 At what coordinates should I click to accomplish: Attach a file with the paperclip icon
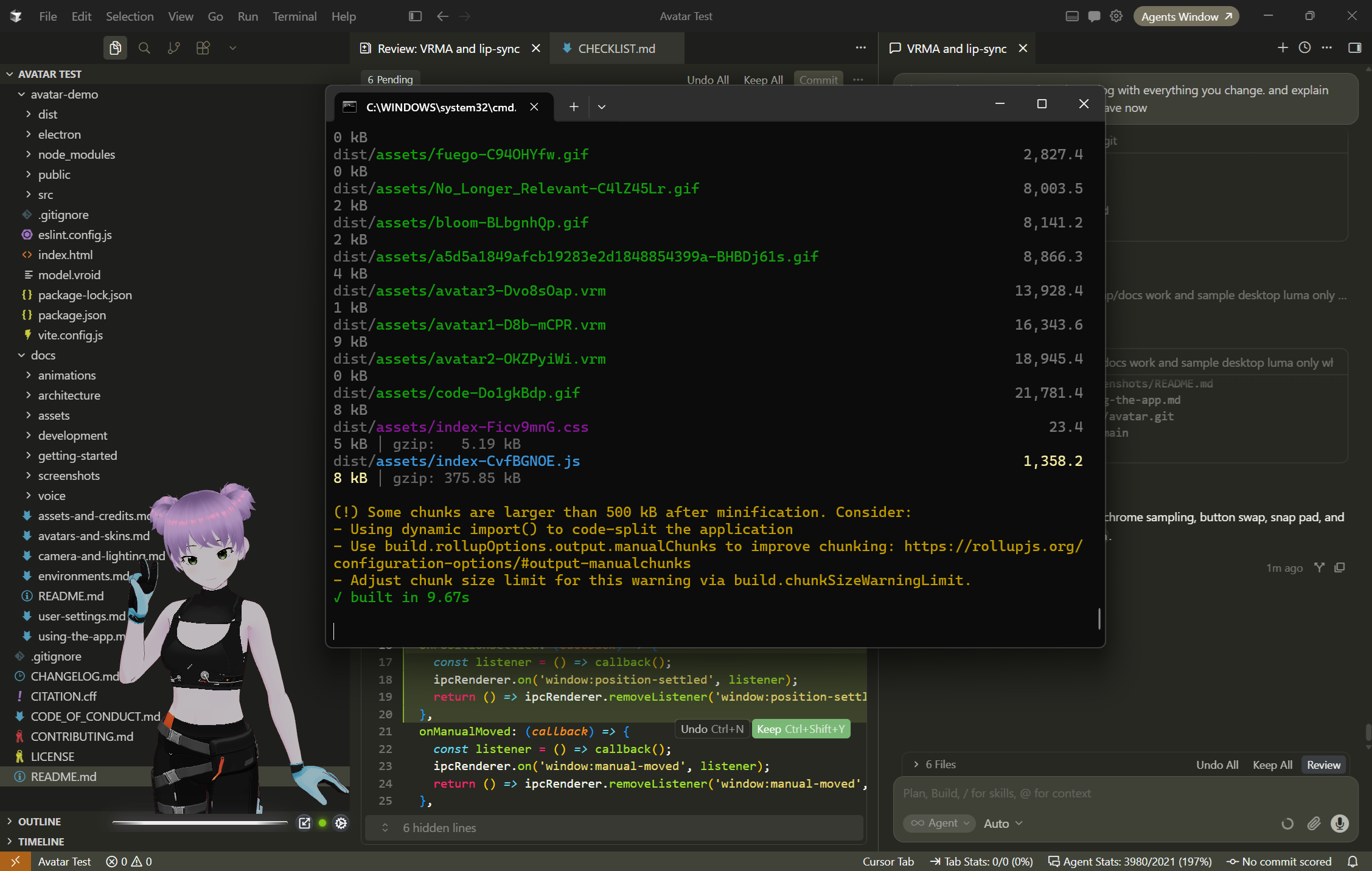[x=1314, y=823]
